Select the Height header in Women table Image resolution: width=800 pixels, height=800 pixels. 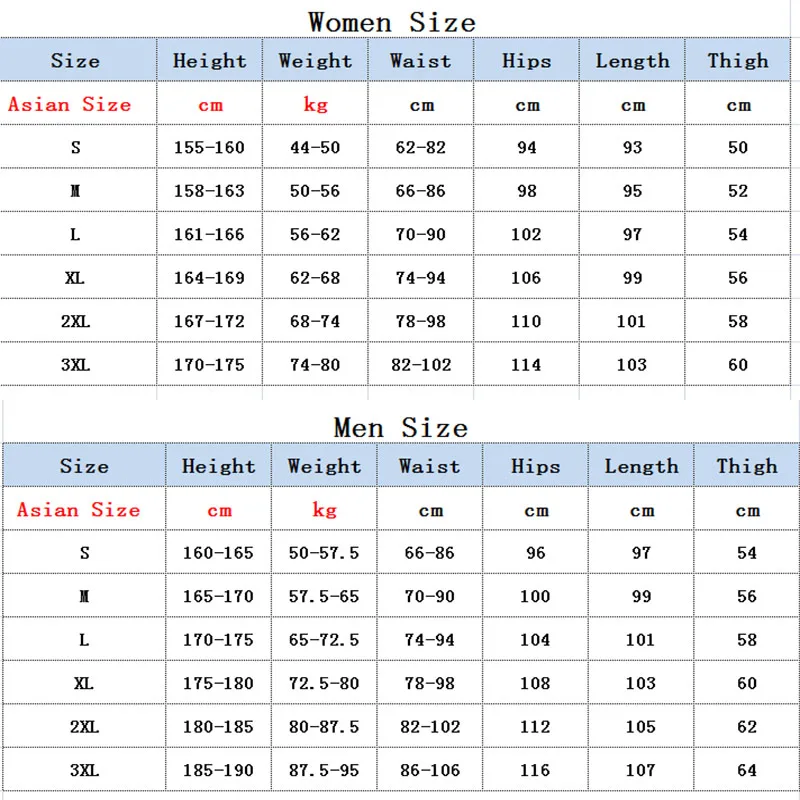[209, 60]
